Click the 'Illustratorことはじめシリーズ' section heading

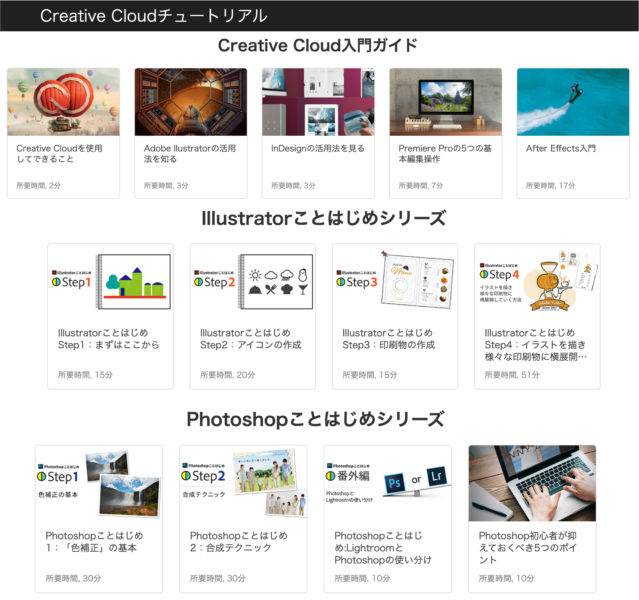[x=324, y=218]
